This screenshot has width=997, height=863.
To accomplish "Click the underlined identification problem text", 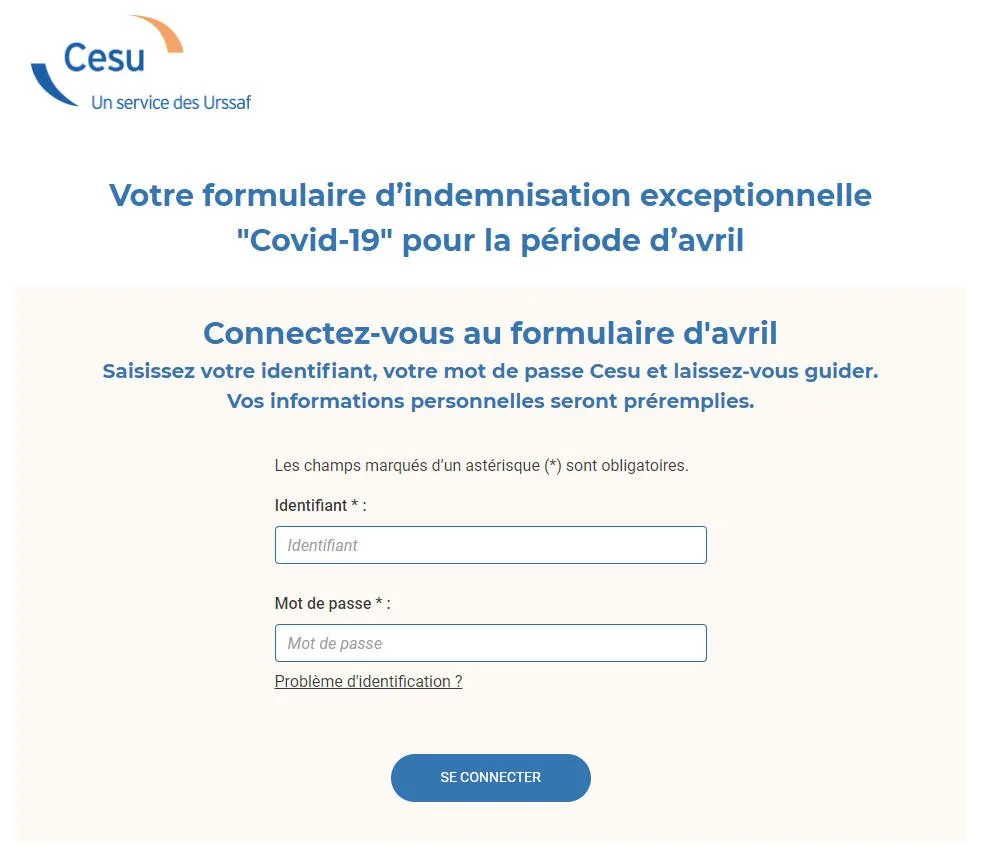I will [368, 681].
